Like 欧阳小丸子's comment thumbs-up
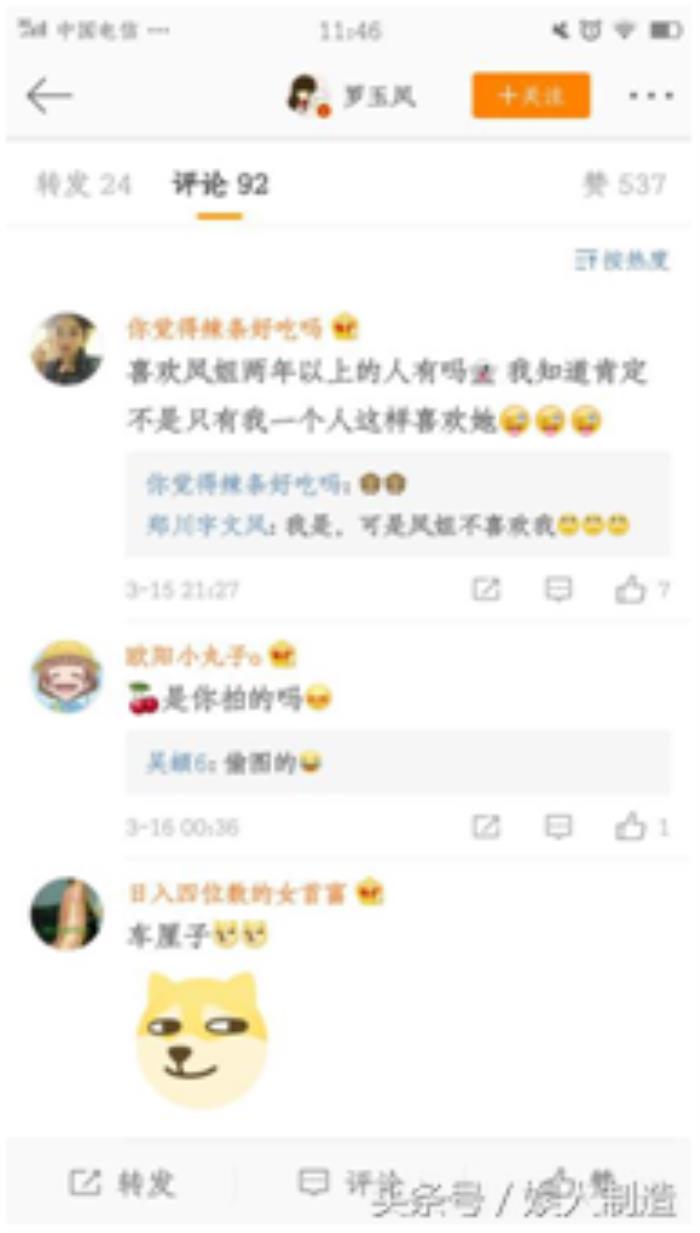Screen dimensions: 700x1233 [x=642, y=828]
